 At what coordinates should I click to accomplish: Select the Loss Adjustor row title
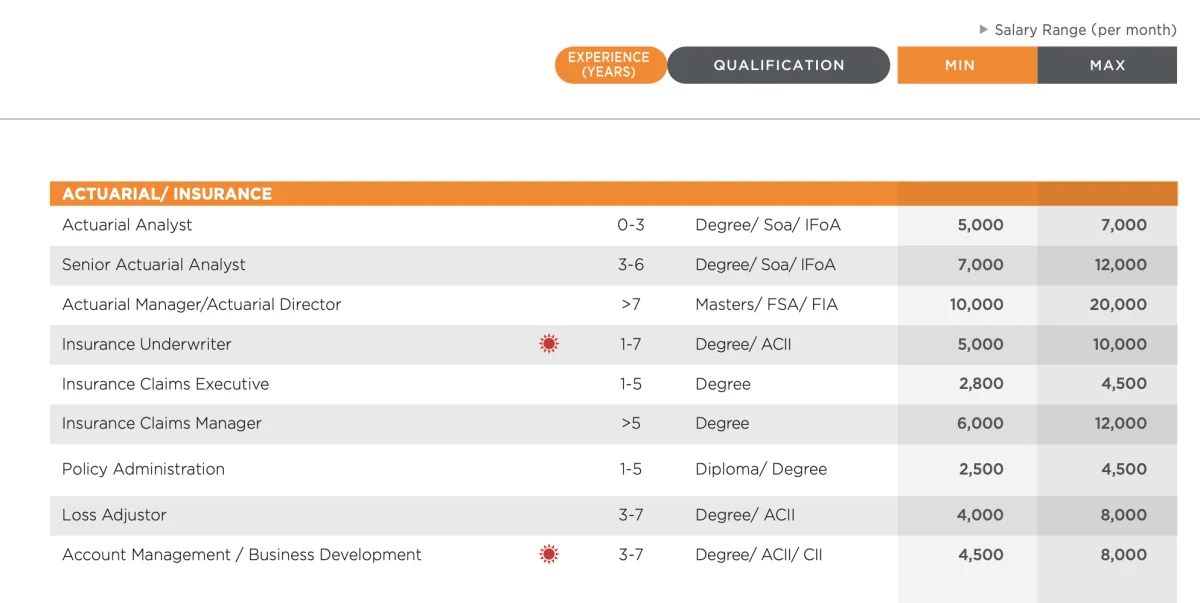pyautogui.click(x=114, y=515)
